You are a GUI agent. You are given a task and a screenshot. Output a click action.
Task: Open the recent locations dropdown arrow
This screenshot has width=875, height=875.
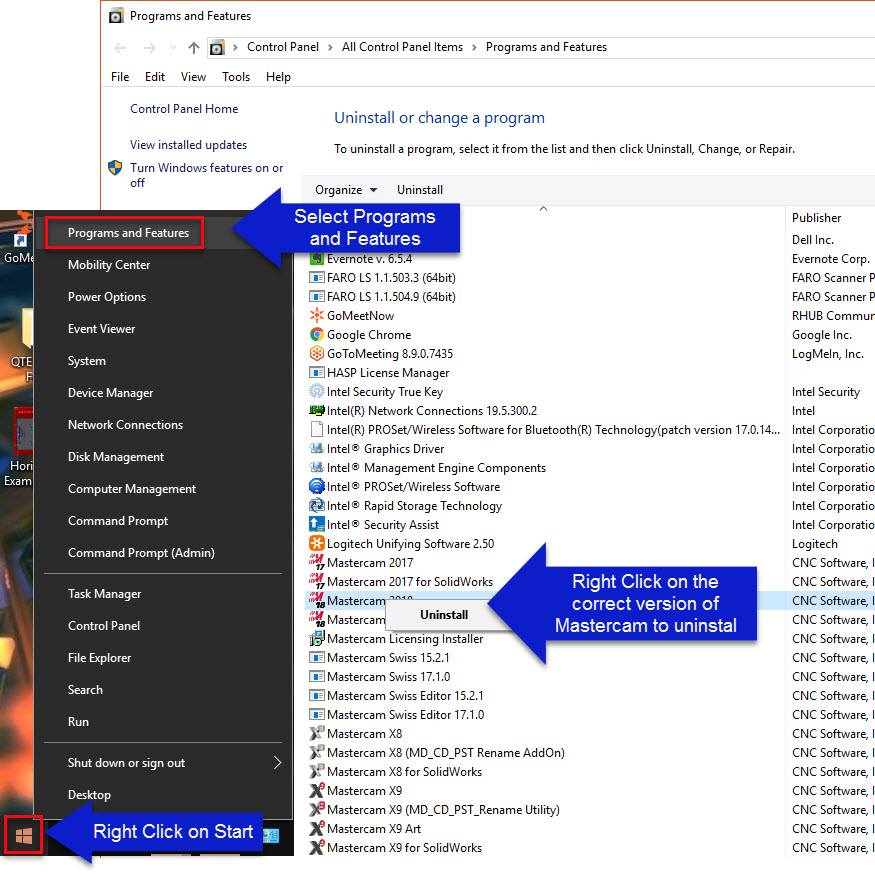click(x=173, y=48)
